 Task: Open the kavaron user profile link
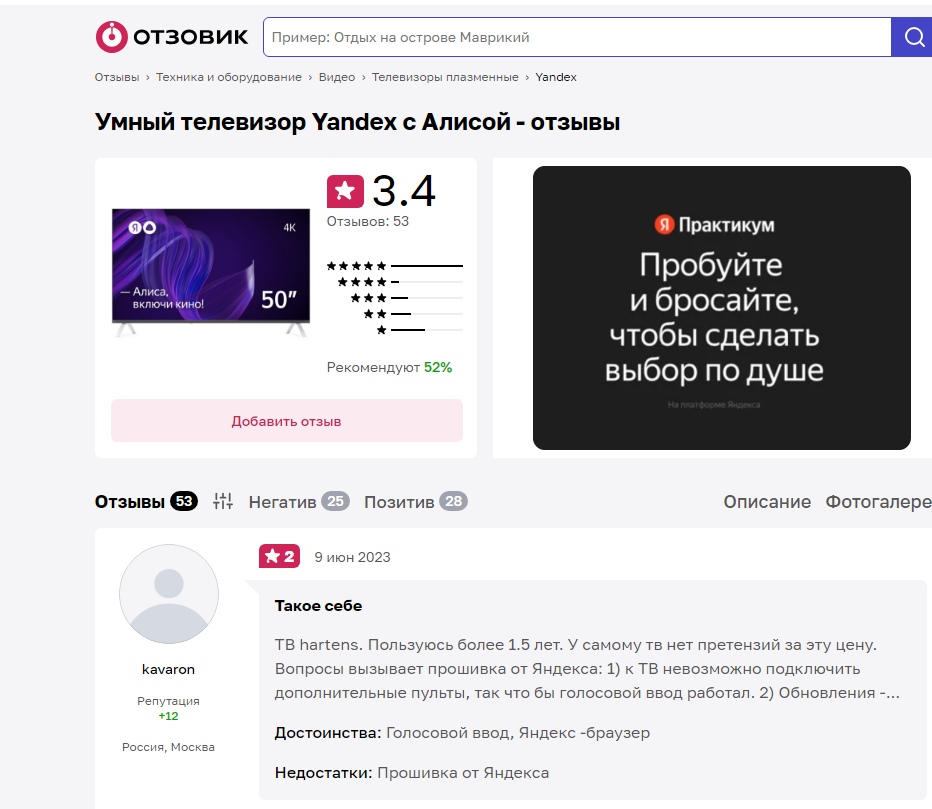(168, 669)
